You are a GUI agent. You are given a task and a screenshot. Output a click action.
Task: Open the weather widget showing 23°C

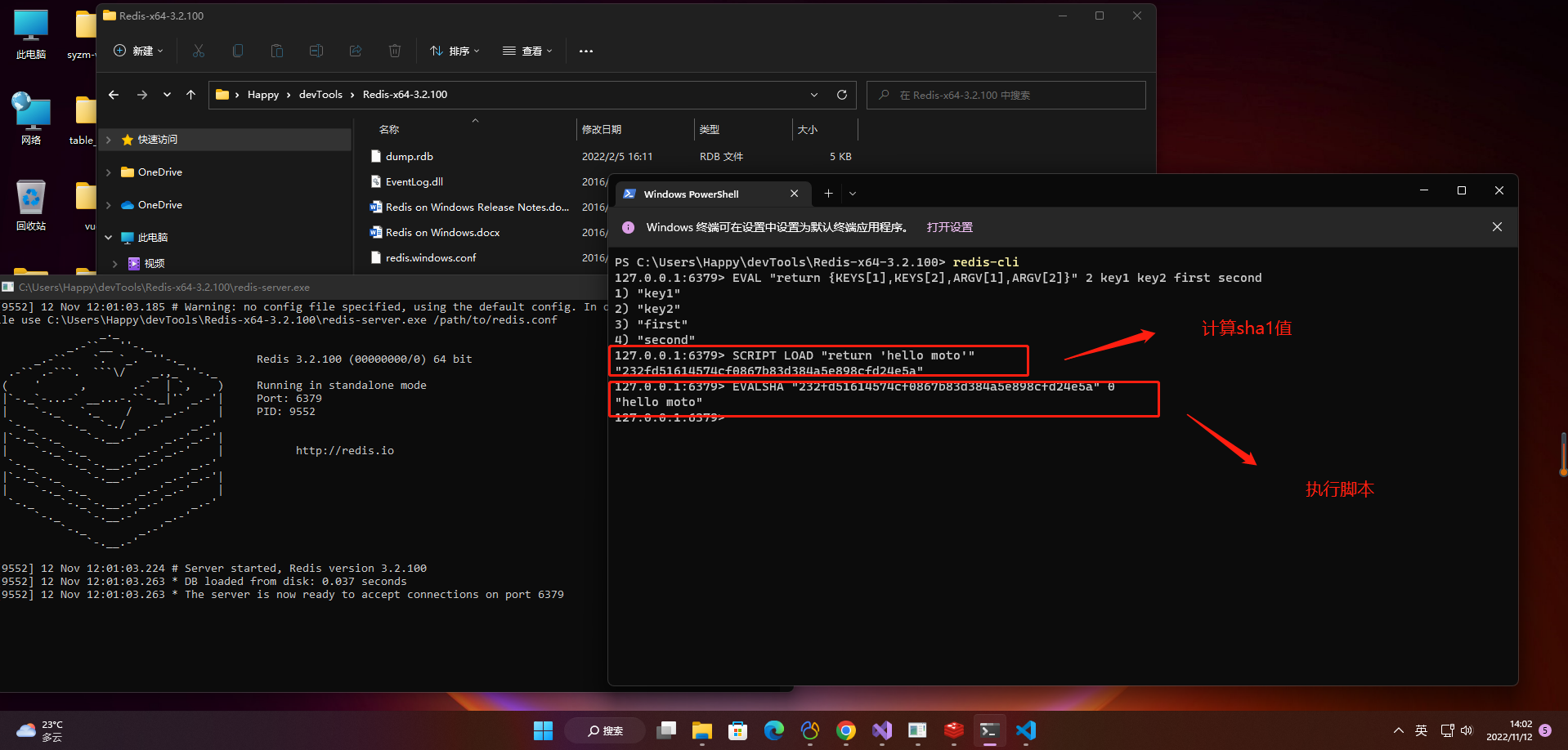click(41, 730)
